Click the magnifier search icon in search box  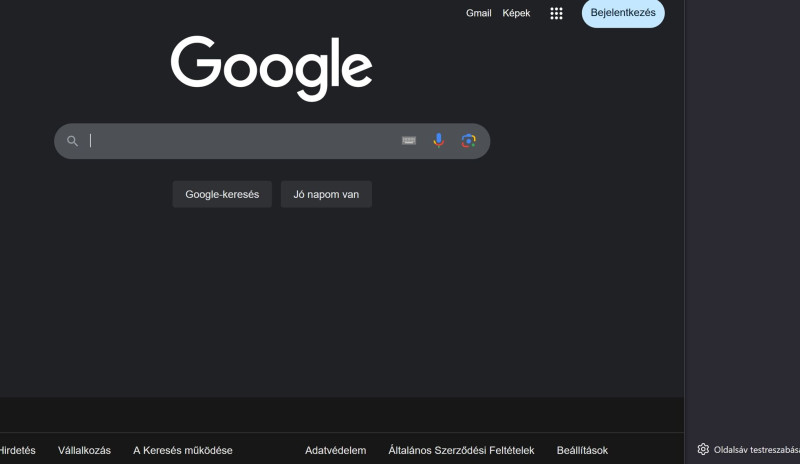pyautogui.click(x=72, y=141)
